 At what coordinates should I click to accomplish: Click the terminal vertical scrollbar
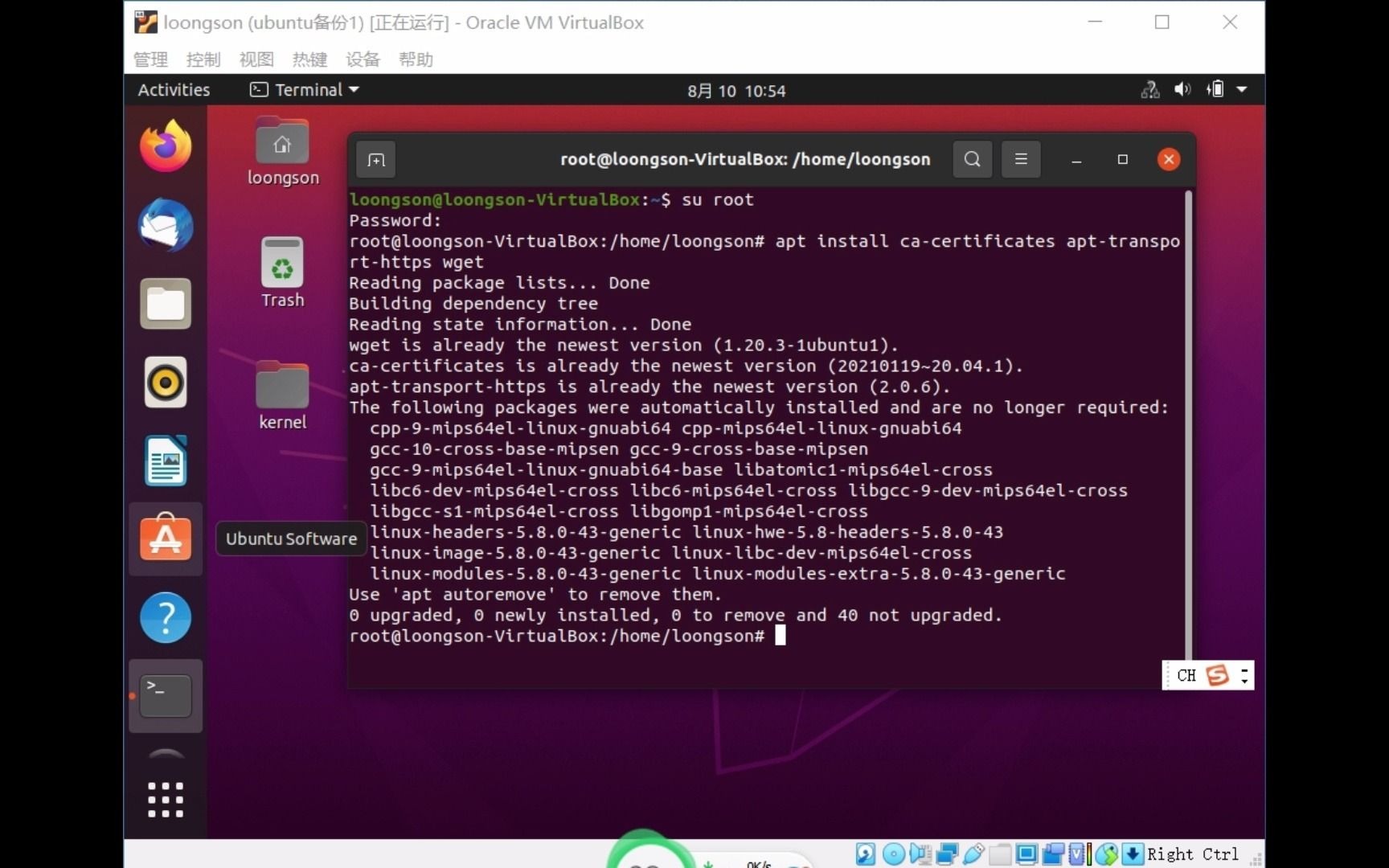(1189, 424)
